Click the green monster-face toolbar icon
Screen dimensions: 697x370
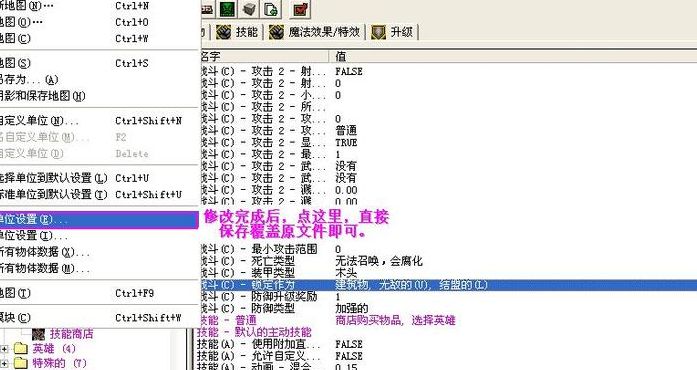coord(227,9)
